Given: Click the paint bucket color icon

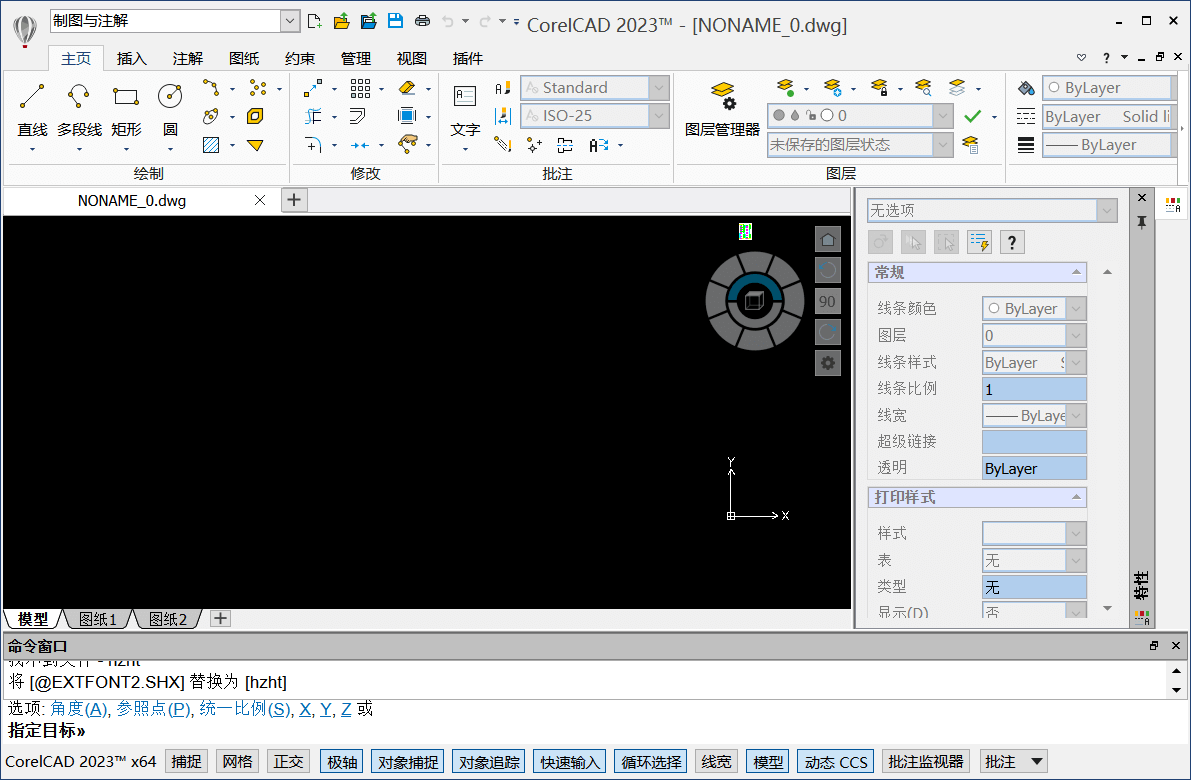Looking at the screenshot, I should pyautogui.click(x=1026, y=88).
